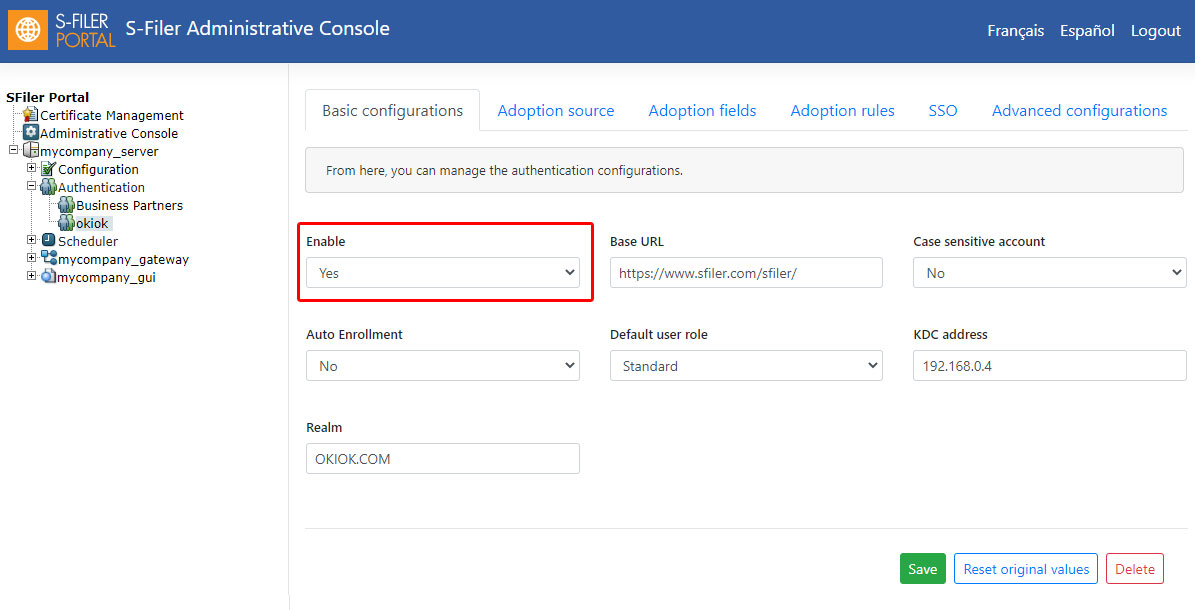
Task: Open the SSO tab
Action: point(943,111)
